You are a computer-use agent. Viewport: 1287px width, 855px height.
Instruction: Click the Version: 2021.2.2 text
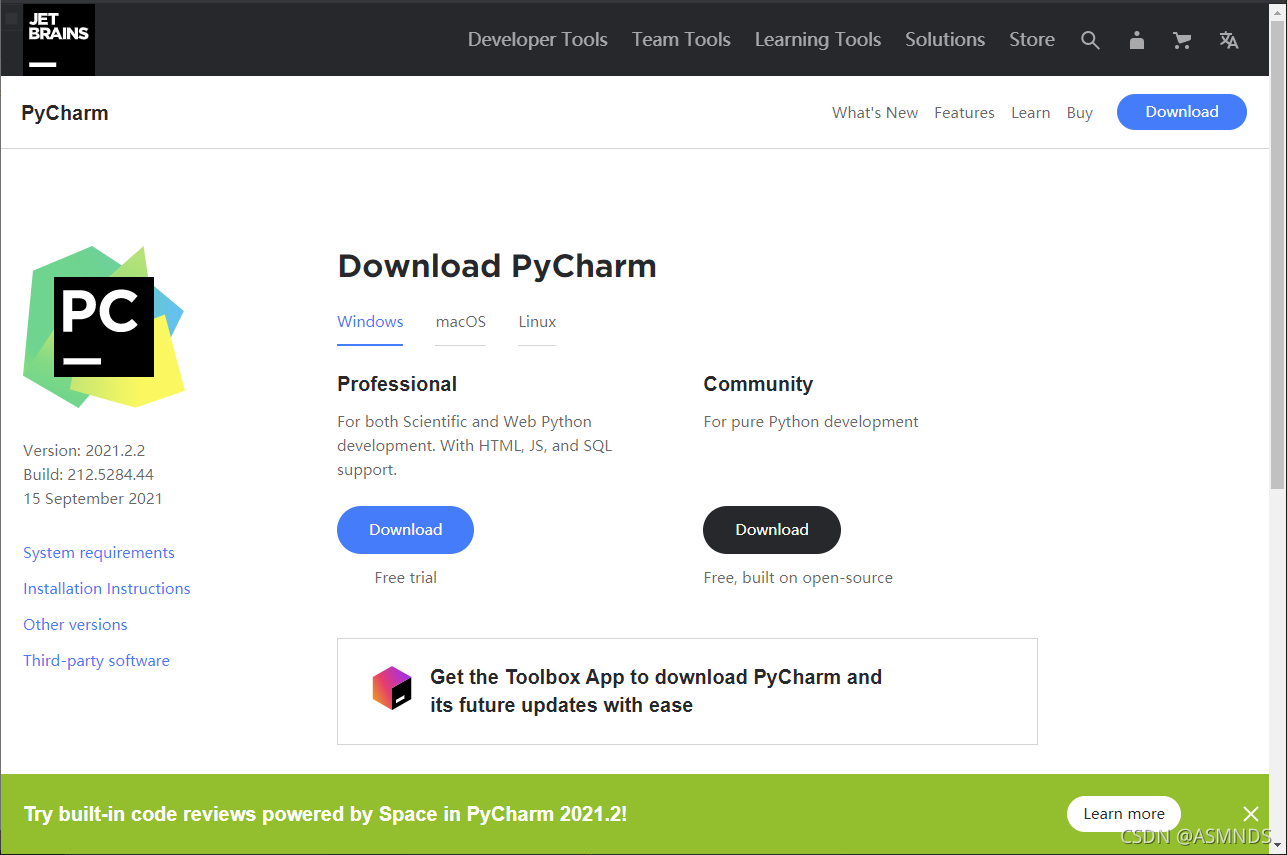tap(84, 451)
